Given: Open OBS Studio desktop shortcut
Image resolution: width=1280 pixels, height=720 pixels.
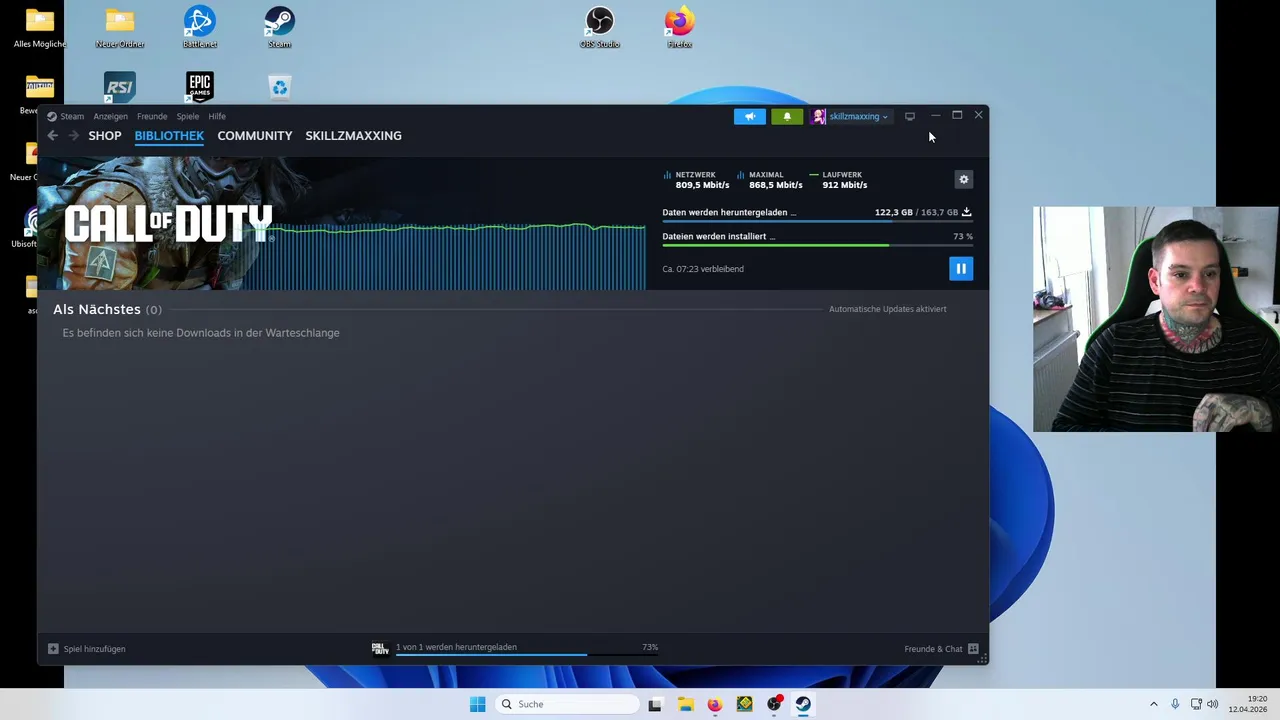Looking at the screenshot, I should 600,27.
